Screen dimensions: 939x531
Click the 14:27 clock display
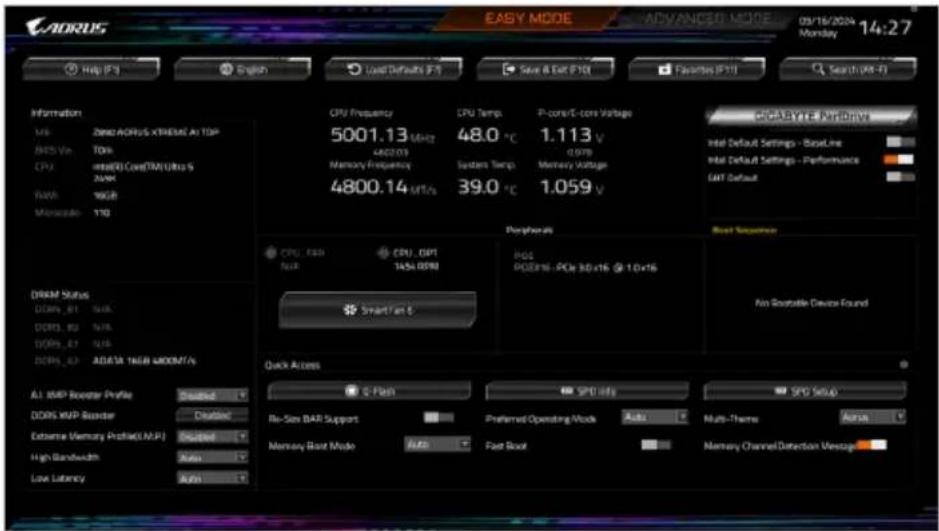[886, 28]
